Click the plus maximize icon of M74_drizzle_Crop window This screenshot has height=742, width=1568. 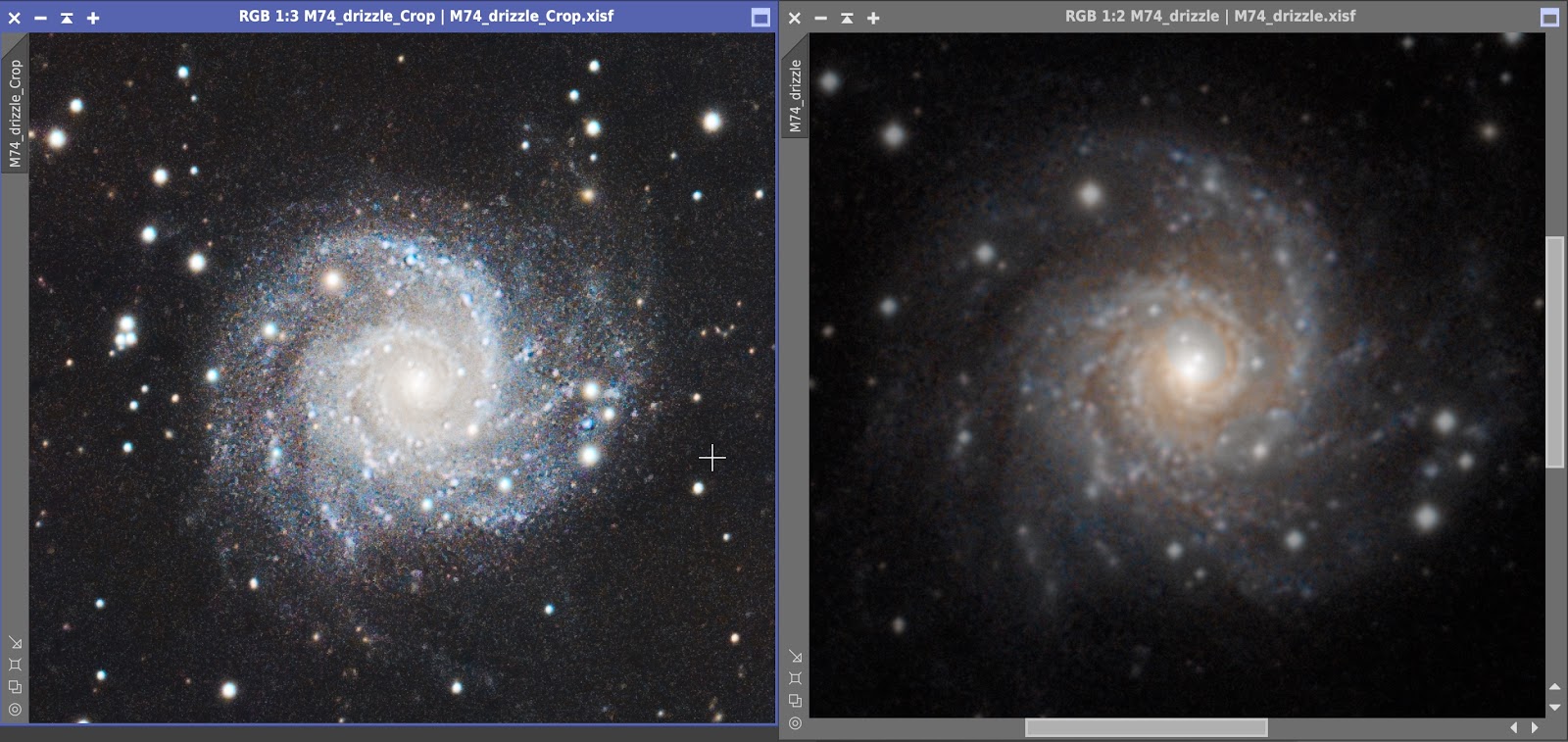93,18
